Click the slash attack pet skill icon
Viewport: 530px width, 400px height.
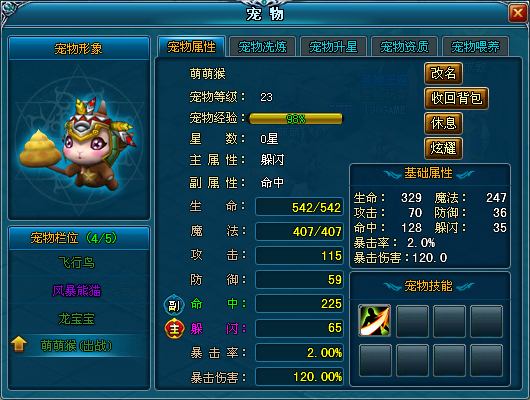[x=375, y=321]
